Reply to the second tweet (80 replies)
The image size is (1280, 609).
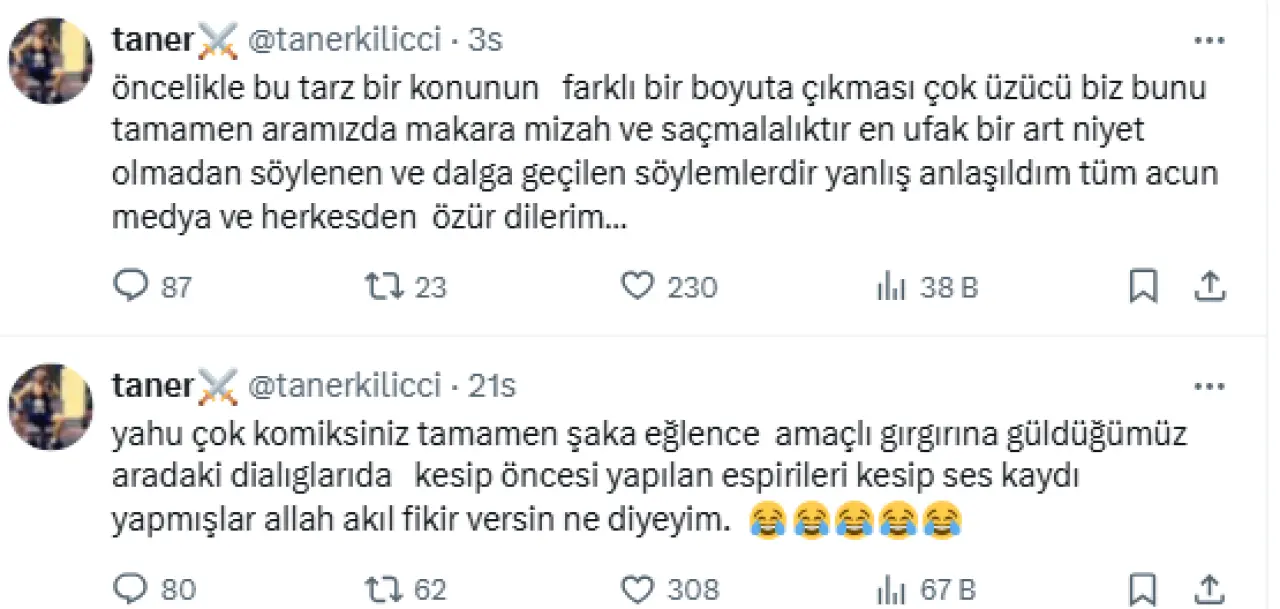[131, 589]
